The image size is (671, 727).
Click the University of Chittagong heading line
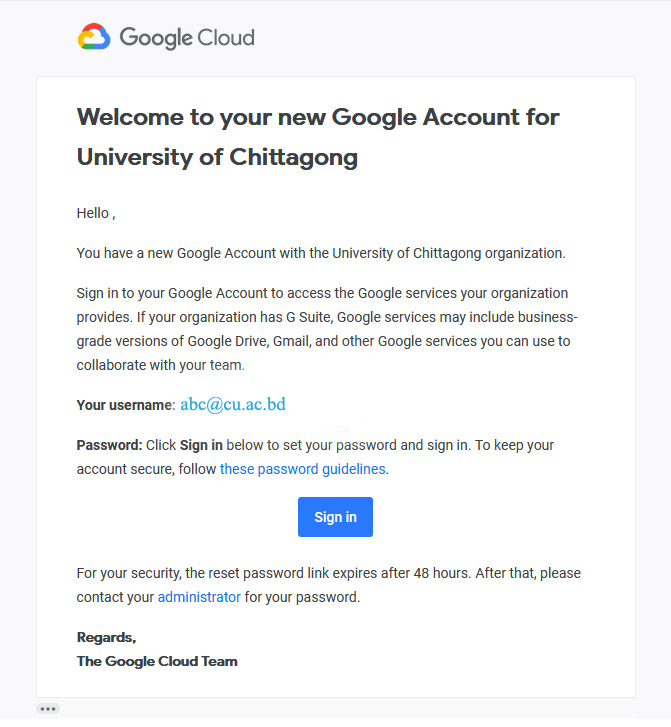click(217, 157)
